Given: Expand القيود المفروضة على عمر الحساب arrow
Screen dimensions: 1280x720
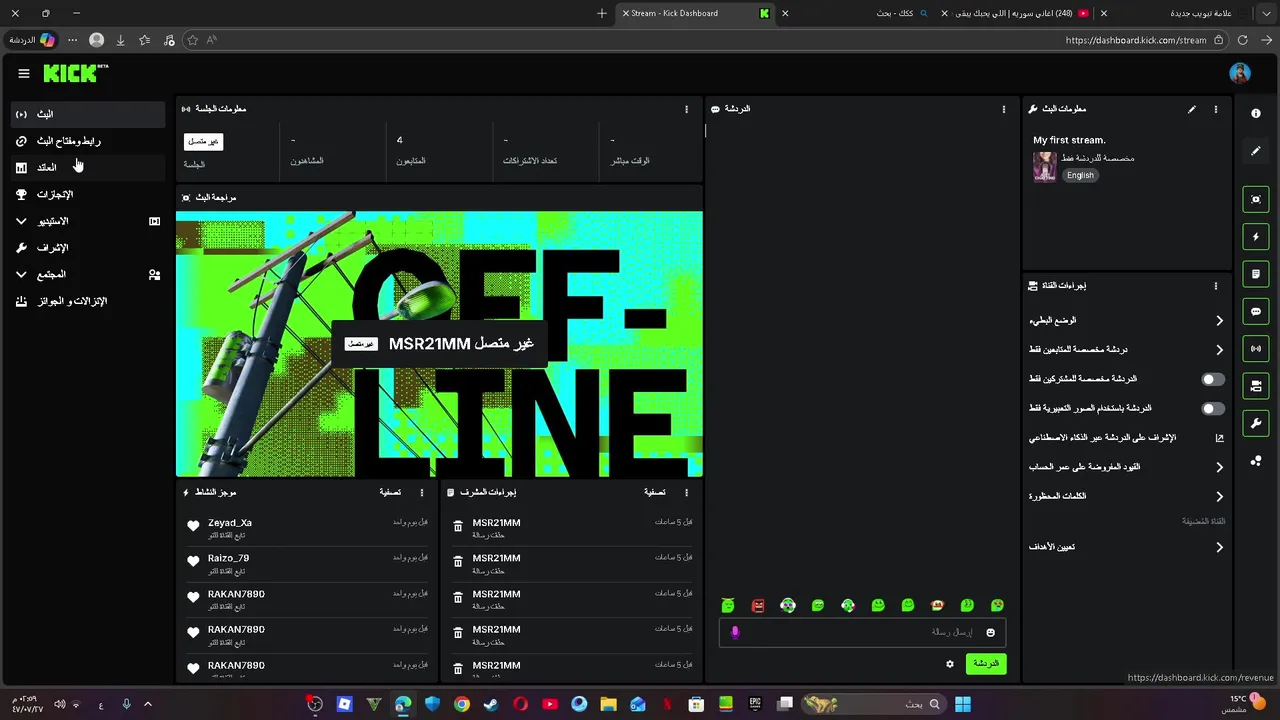Looking at the screenshot, I should 1219,467.
